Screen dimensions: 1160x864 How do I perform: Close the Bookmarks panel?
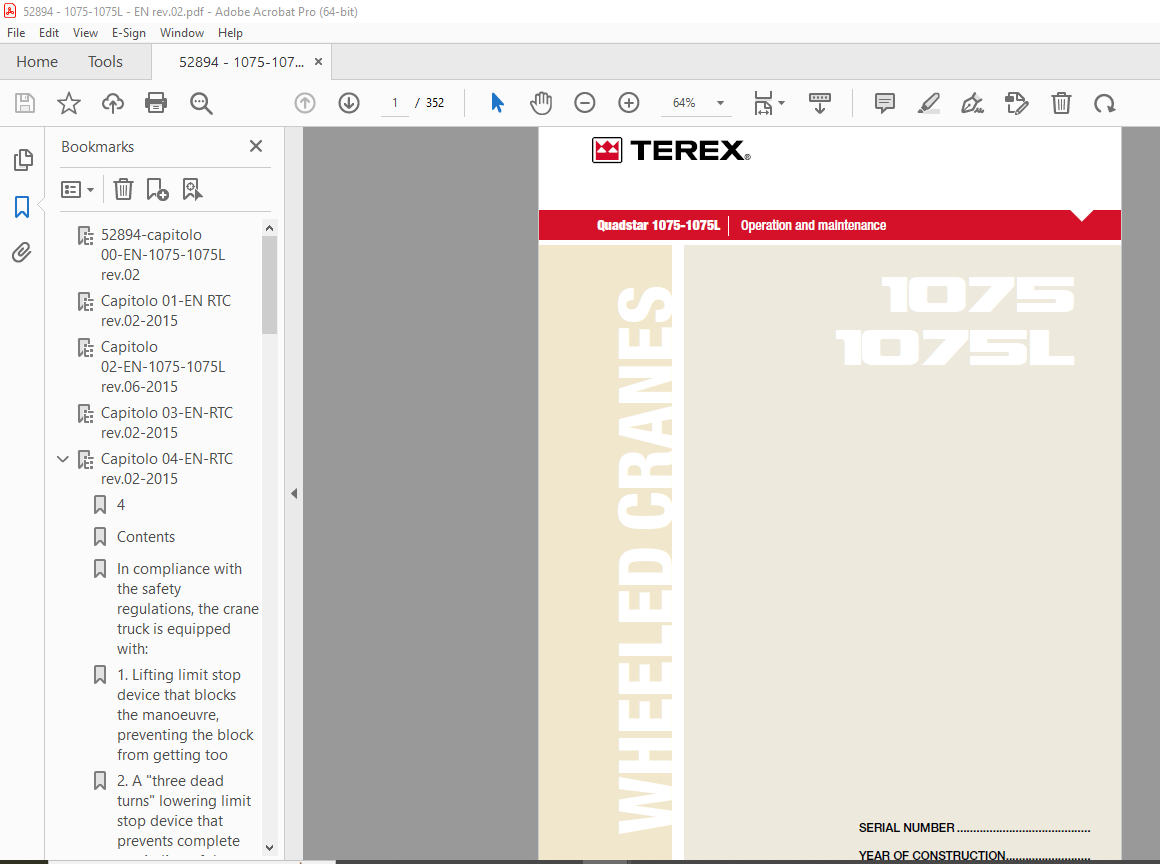pyautogui.click(x=256, y=146)
